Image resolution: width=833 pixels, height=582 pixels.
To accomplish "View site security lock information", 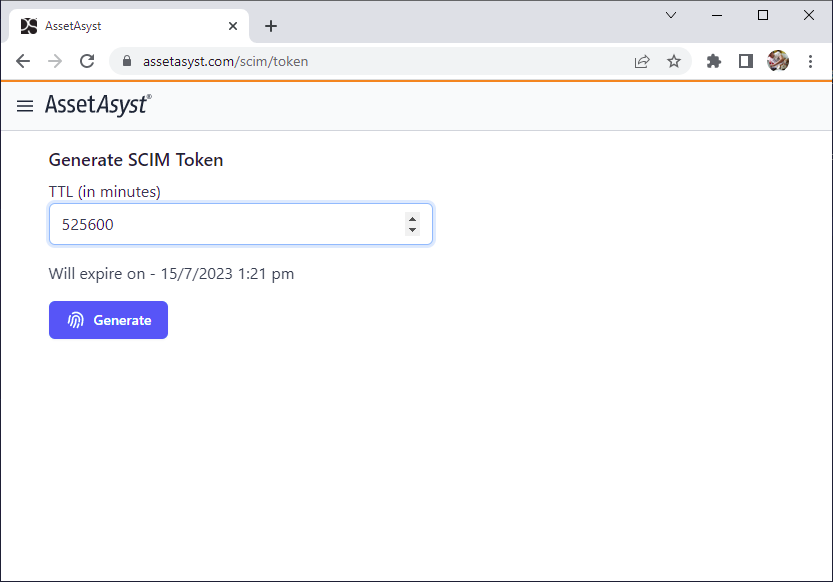I will [126, 61].
